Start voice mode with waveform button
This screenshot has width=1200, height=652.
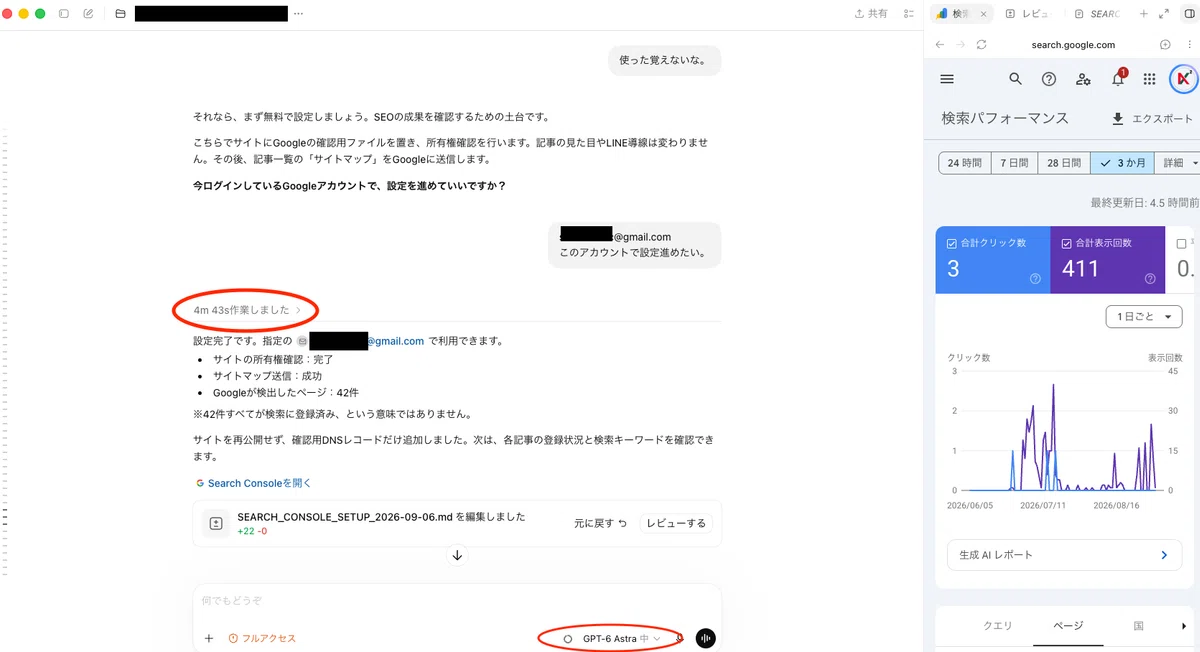coord(706,638)
